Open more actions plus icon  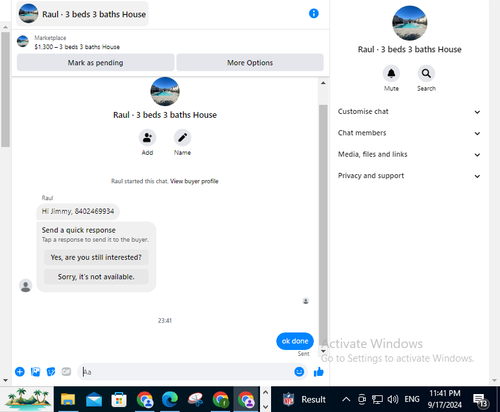[x=20, y=372]
